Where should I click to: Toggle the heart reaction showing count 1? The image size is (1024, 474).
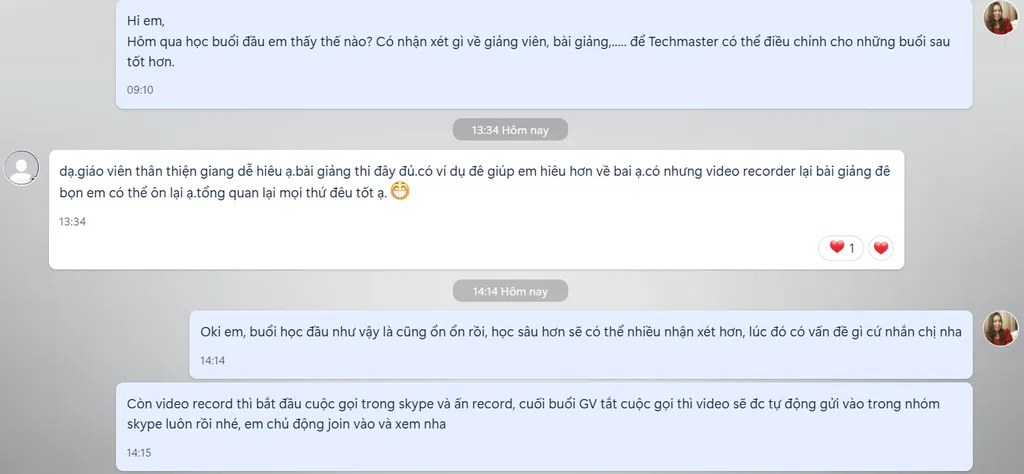[841, 248]
